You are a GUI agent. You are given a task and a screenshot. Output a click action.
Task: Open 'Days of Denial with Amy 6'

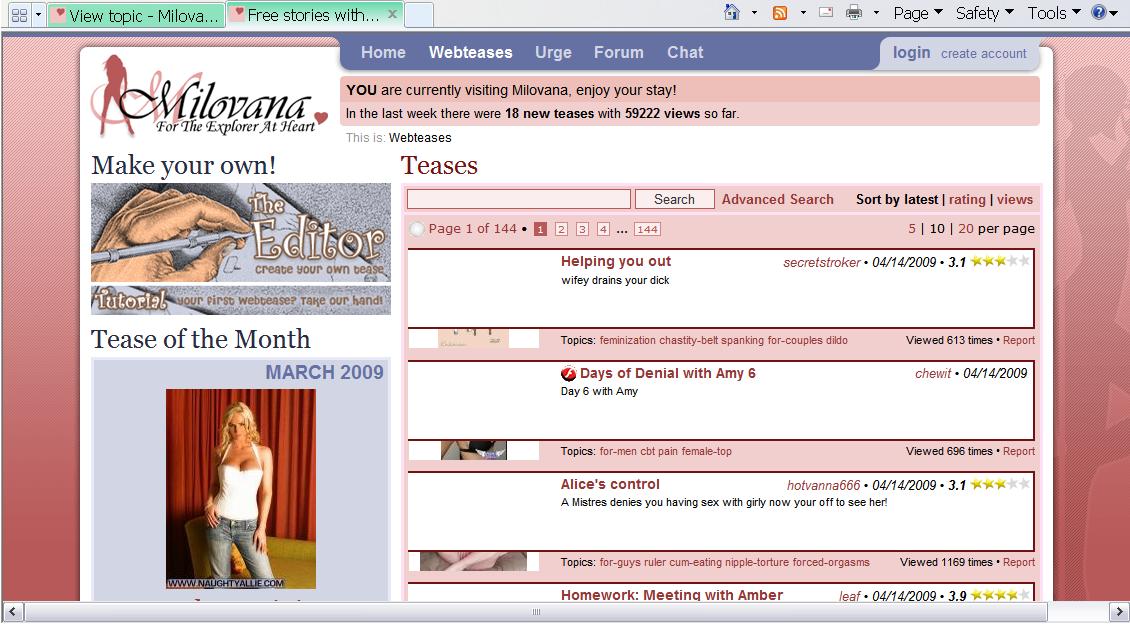click(667, 373)
